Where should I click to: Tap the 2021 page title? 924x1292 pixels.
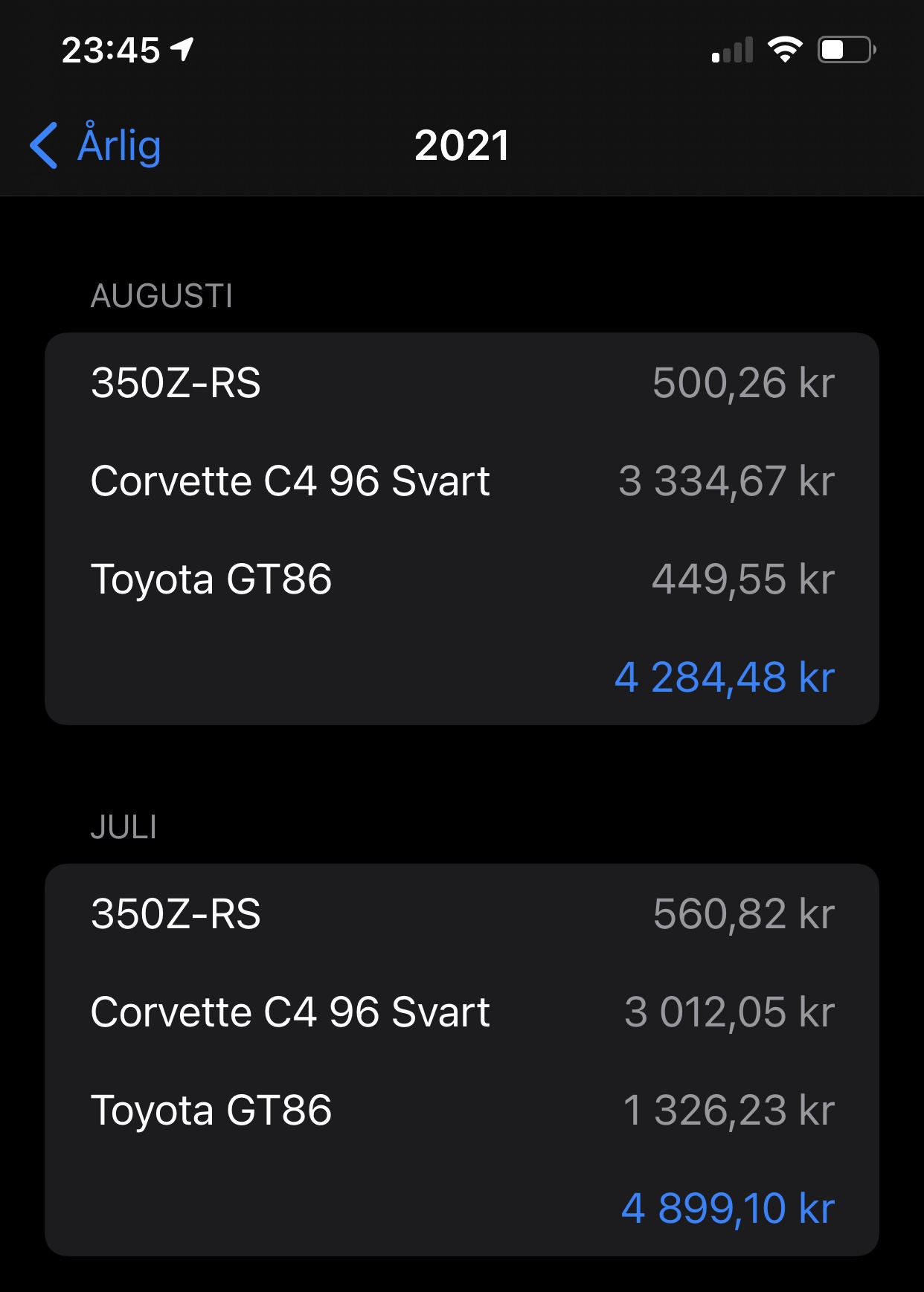462,145
